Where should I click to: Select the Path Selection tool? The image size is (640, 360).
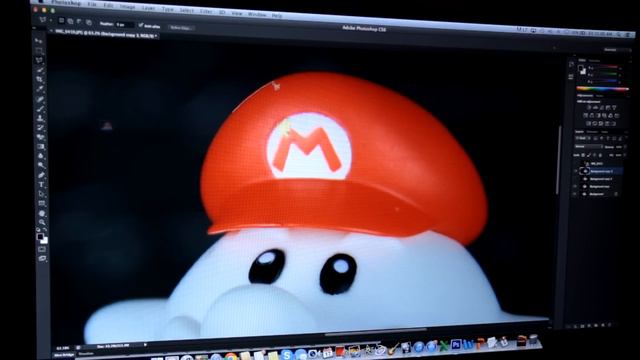pyautogui.click(x=42, y=194)
